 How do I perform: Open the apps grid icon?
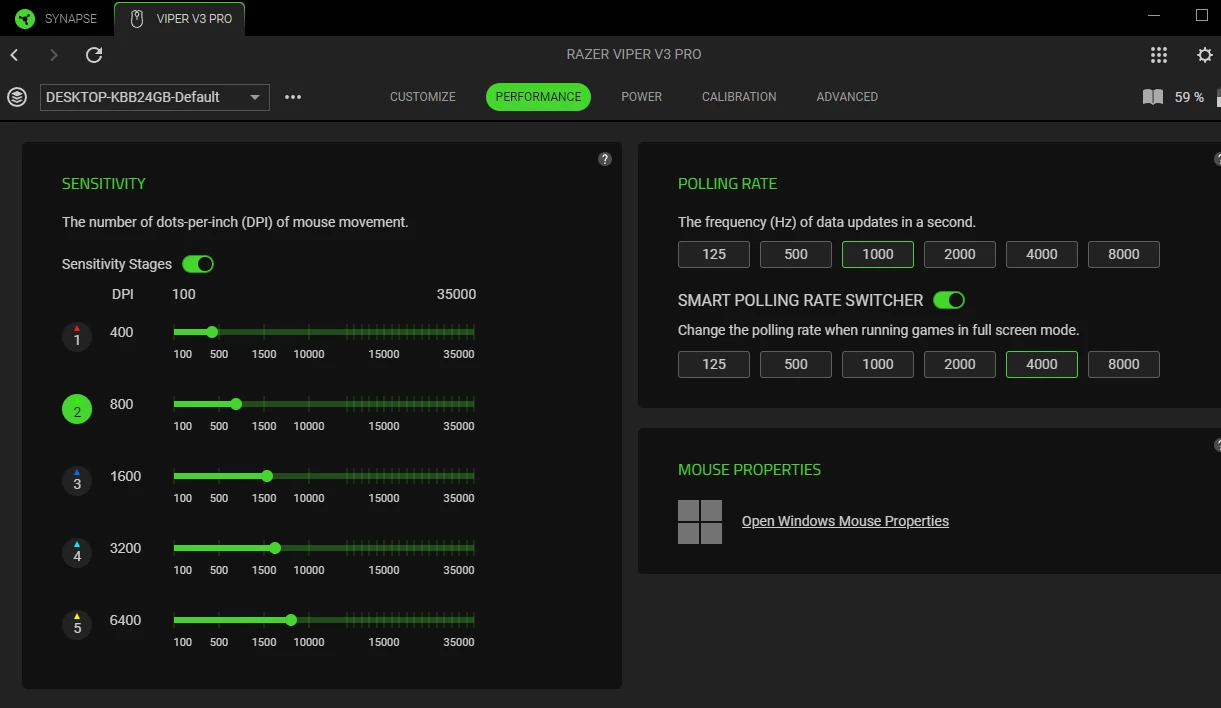click(1159, 55)
